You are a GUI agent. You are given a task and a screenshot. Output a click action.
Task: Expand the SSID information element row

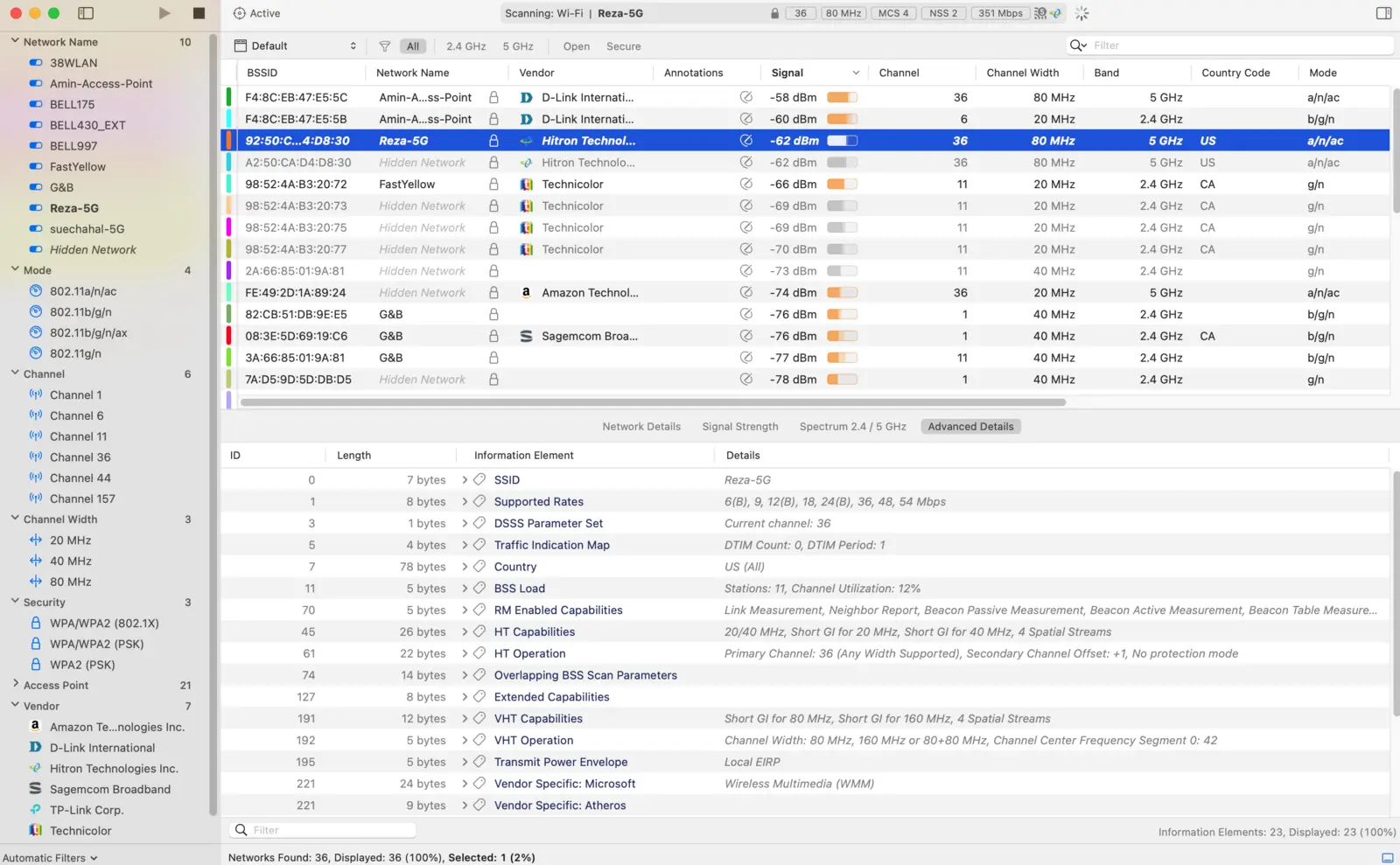pyautogui.click(x=465, y=480)
